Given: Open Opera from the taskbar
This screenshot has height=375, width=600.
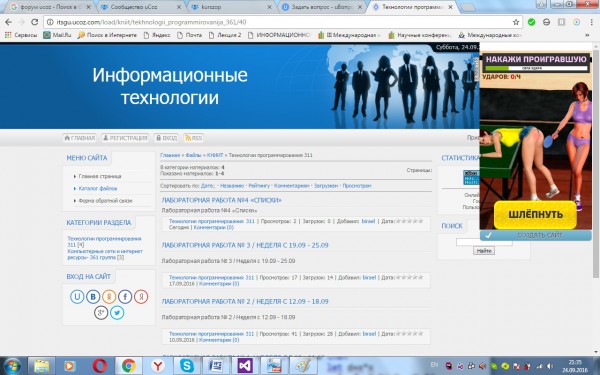Looking at the screenshot, I should pos(99,366).
